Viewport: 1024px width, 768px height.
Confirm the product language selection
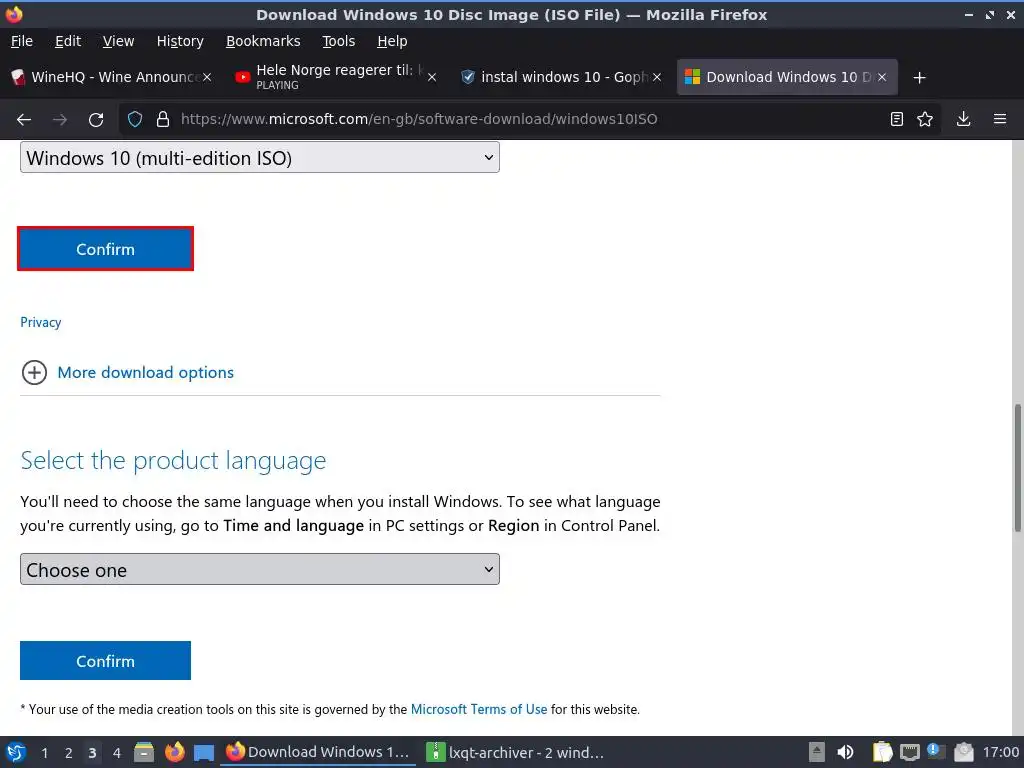click(x=105, y=661)
